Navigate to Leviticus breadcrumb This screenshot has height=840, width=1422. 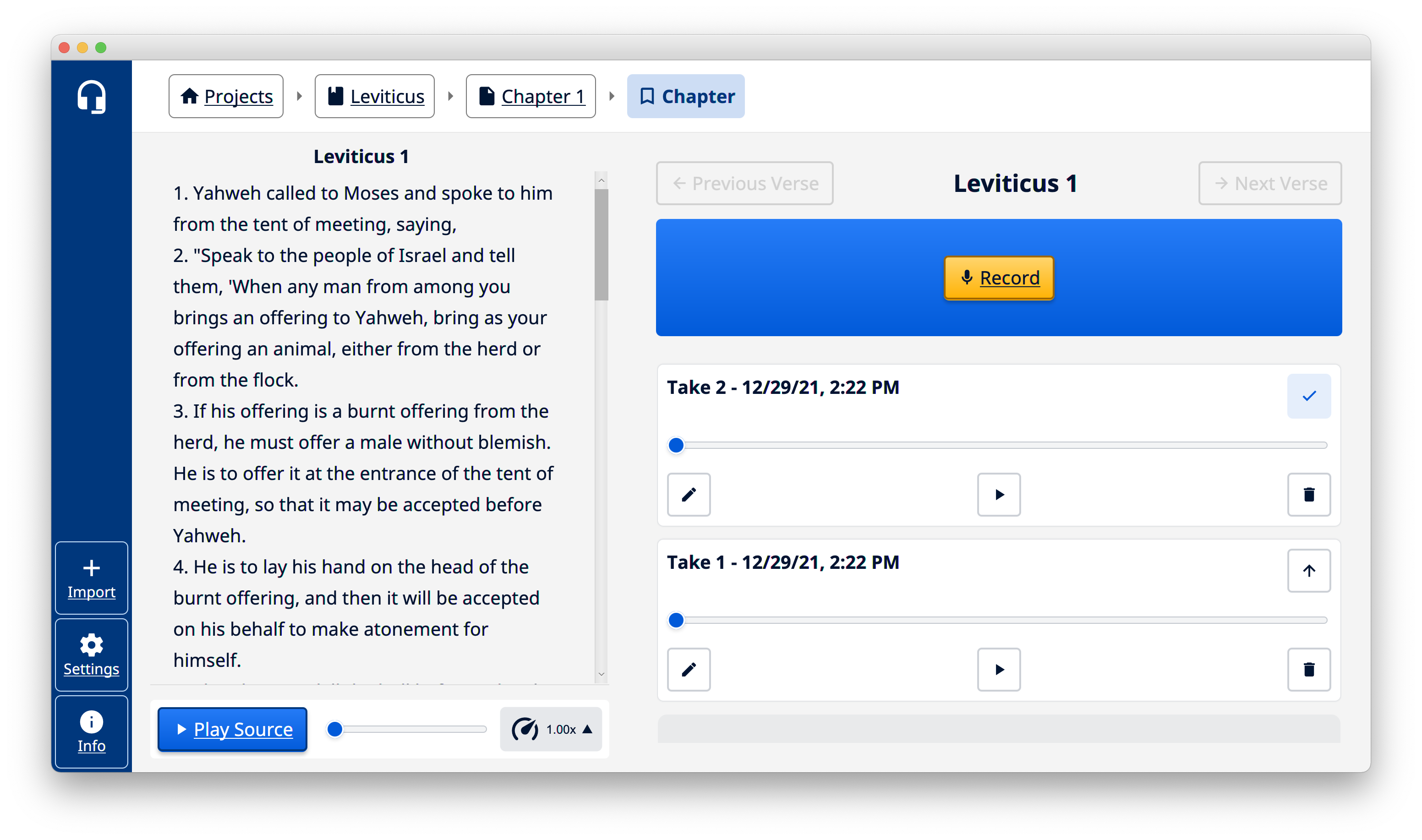pos(375,96)
